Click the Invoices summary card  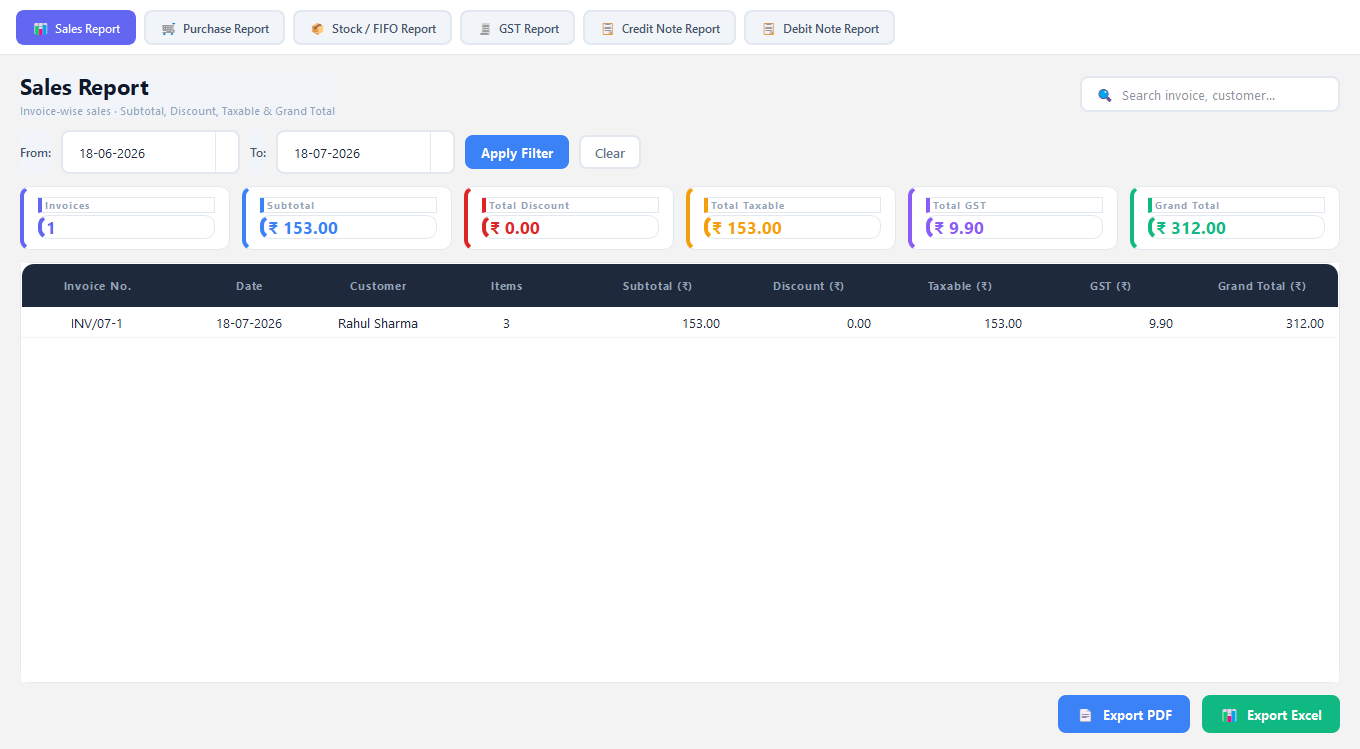125,218
